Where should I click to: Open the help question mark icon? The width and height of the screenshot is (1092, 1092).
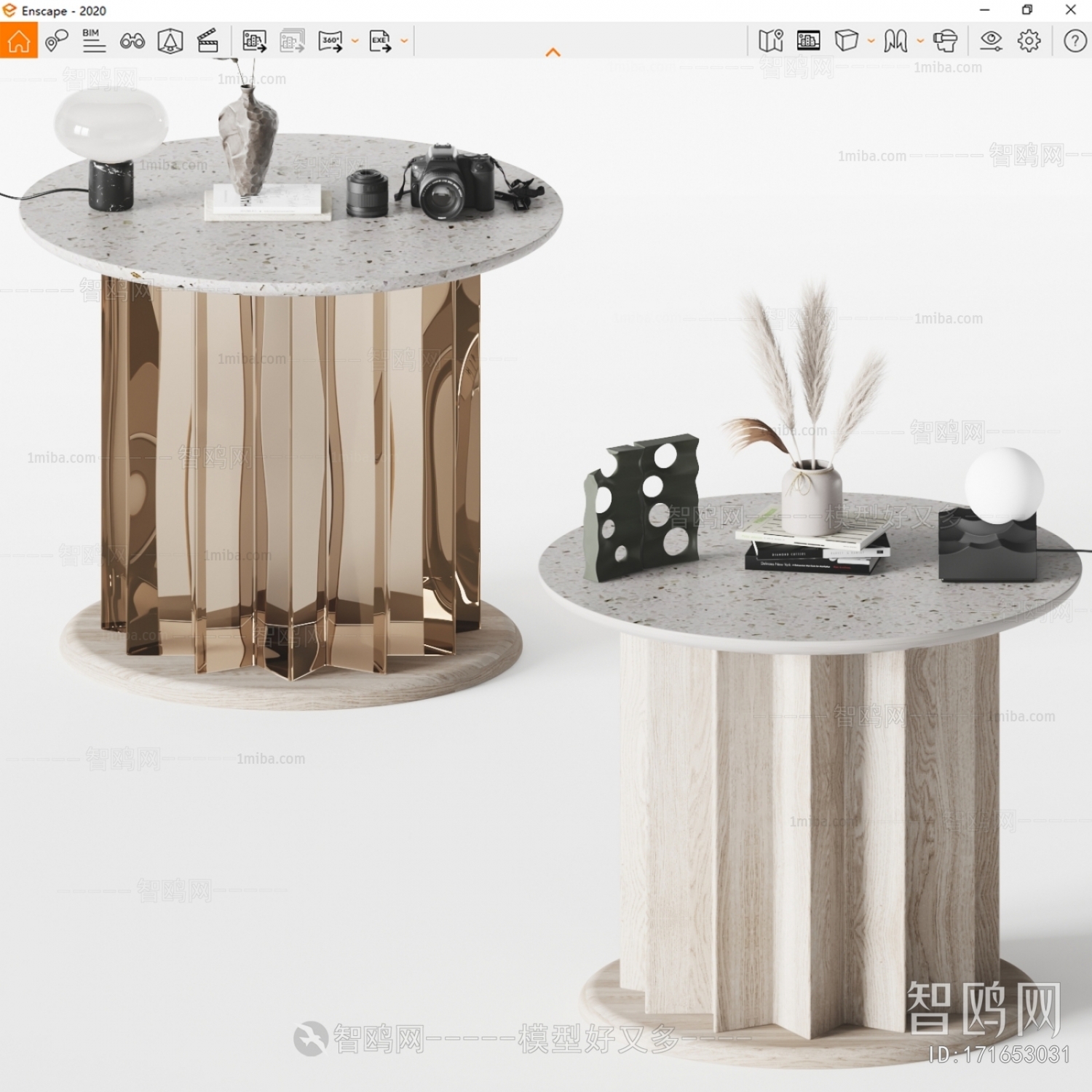[1075, 41]
